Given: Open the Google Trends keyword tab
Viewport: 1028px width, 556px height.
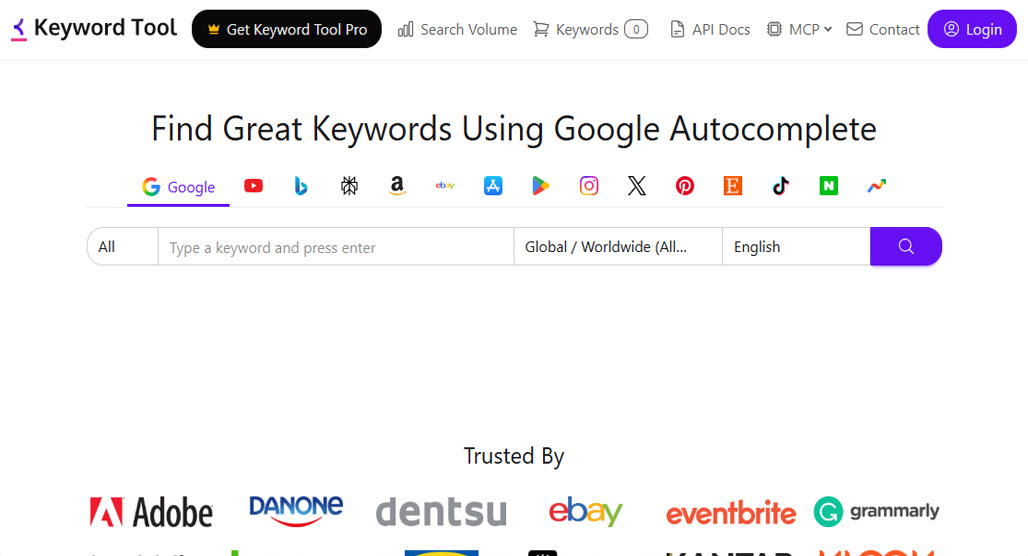Looking at the screenshot, I should (877, 186).
